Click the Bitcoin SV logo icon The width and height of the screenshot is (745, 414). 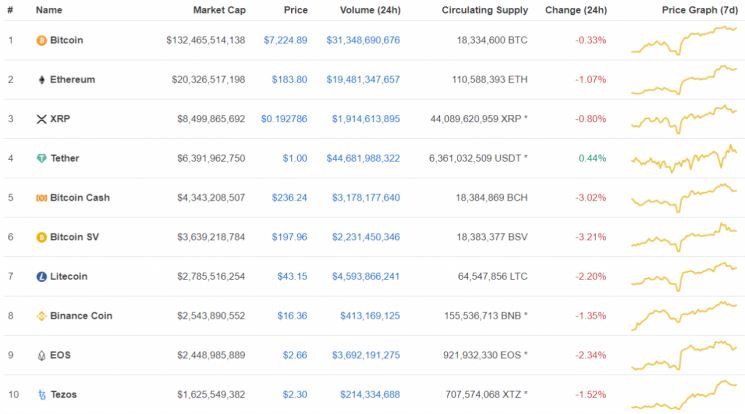click(41, 237)
